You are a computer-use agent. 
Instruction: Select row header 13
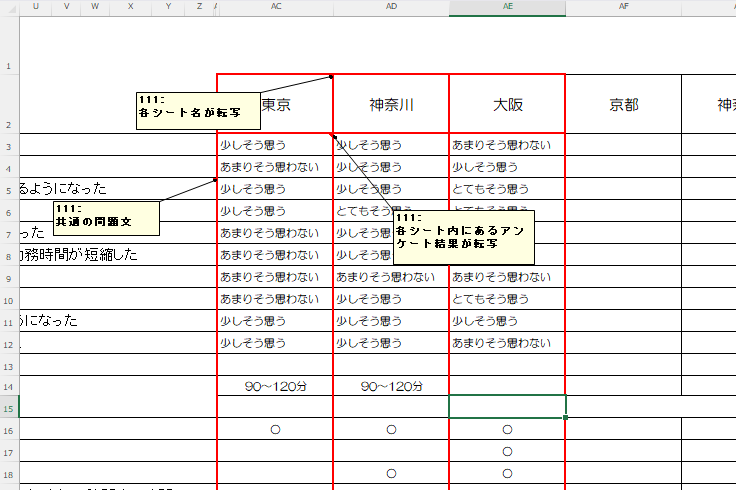point(9,365)
